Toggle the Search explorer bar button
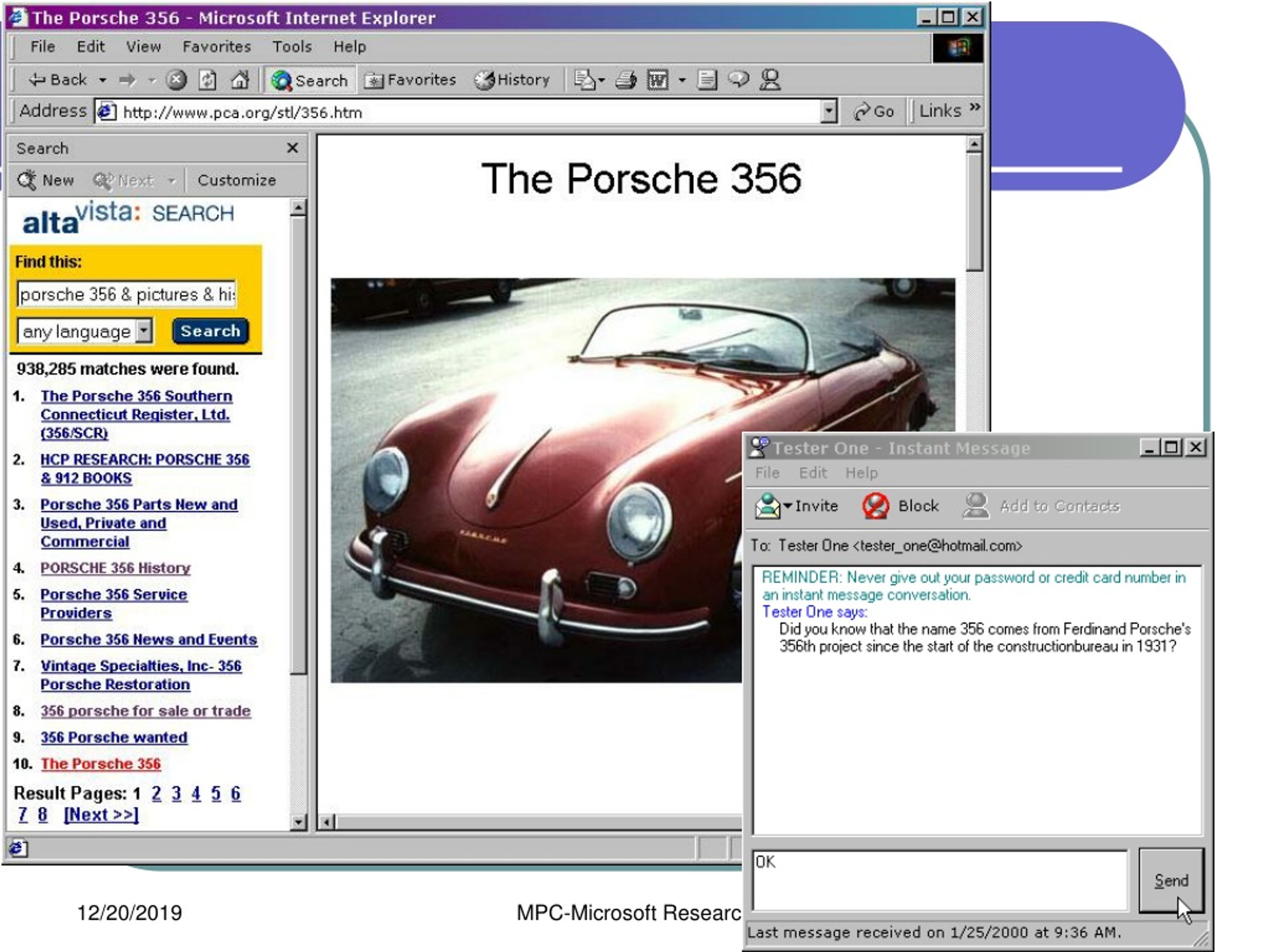Image resolution: width=1270 pixels, height=952 pixels. tap(310, 80)
